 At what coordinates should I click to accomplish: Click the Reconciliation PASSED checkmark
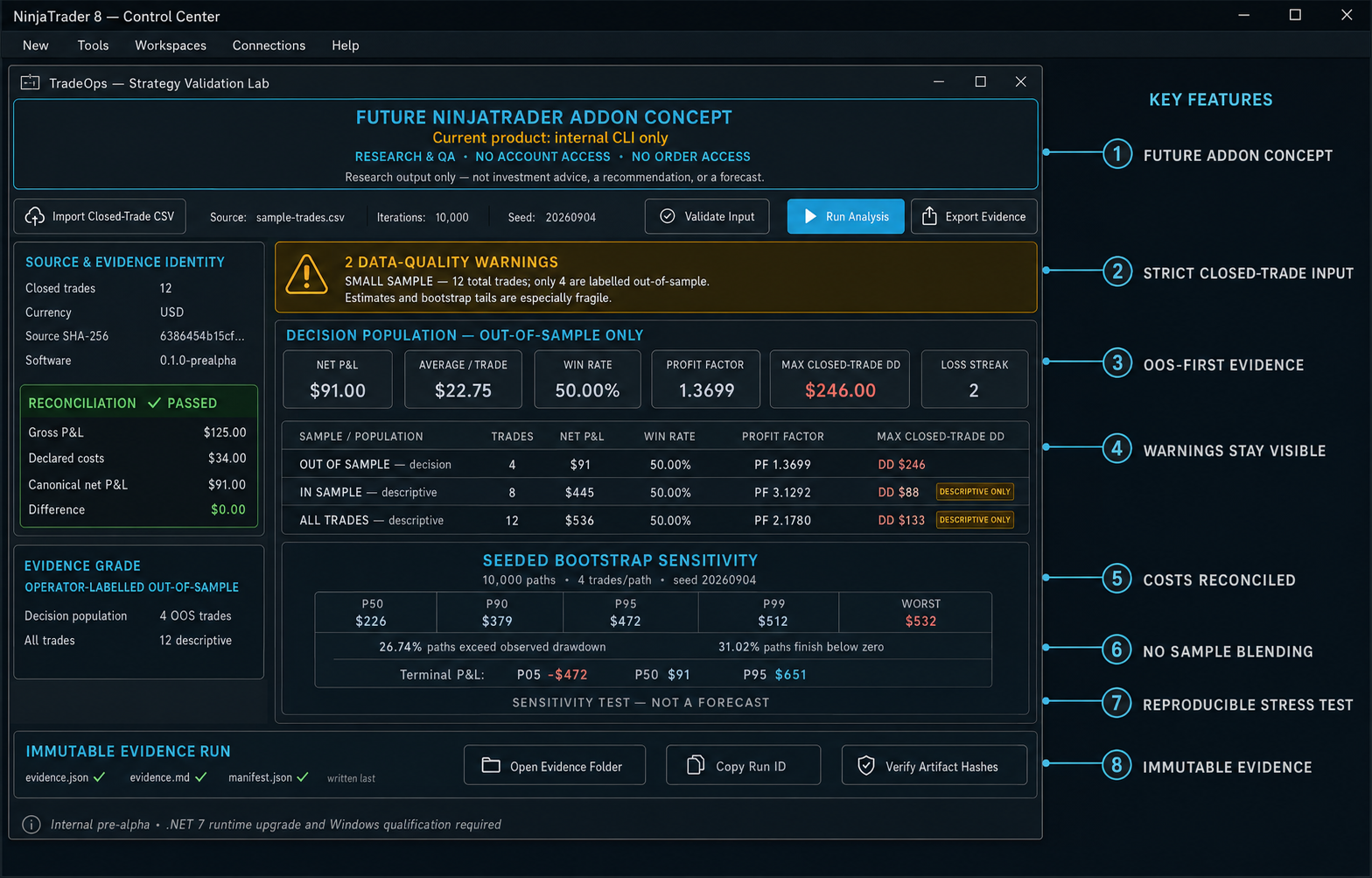coord(155,403)
